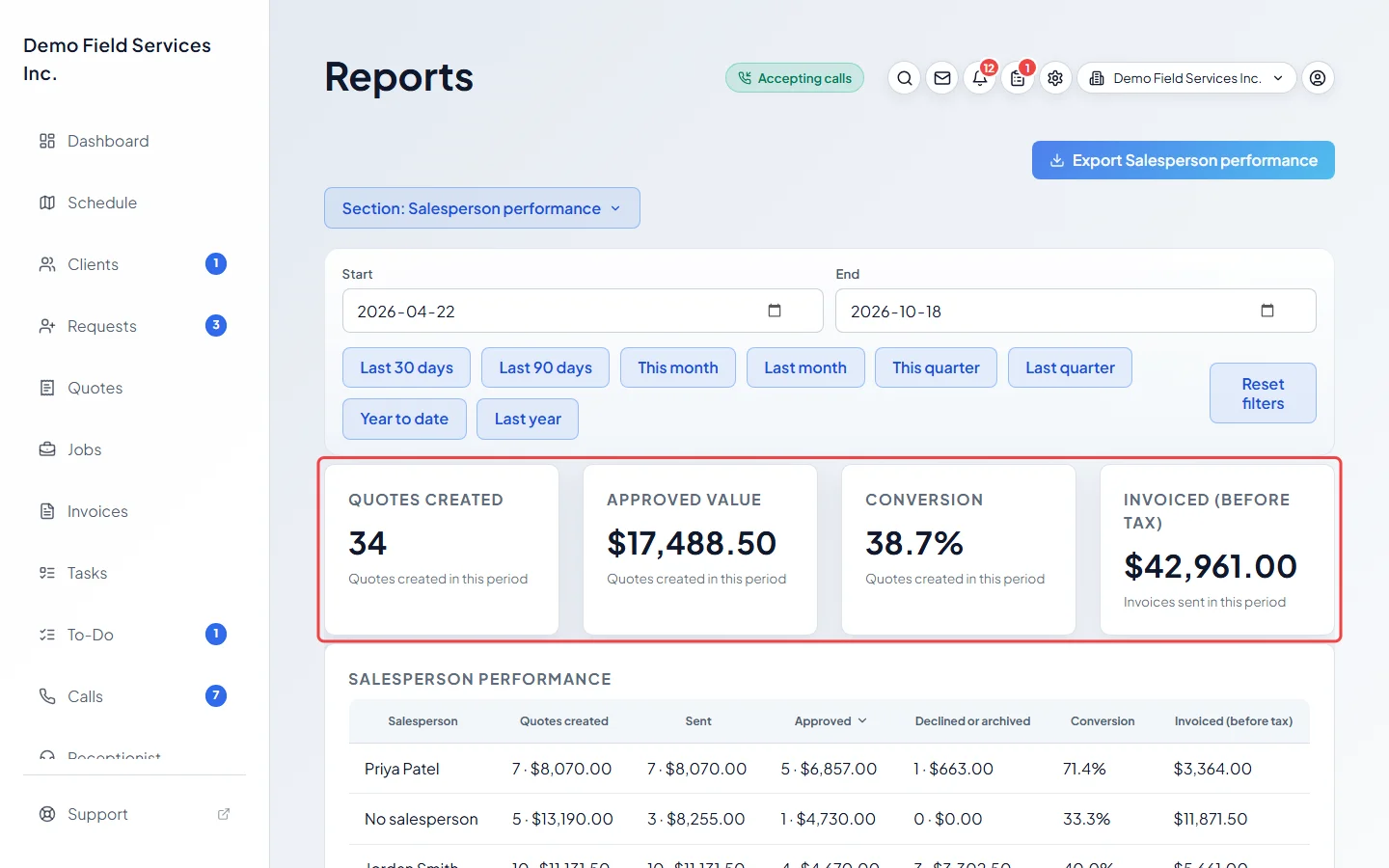This screenshot has height=868, width=1389.
Task: Click the Reset filters button
Action: point(1263,393)
